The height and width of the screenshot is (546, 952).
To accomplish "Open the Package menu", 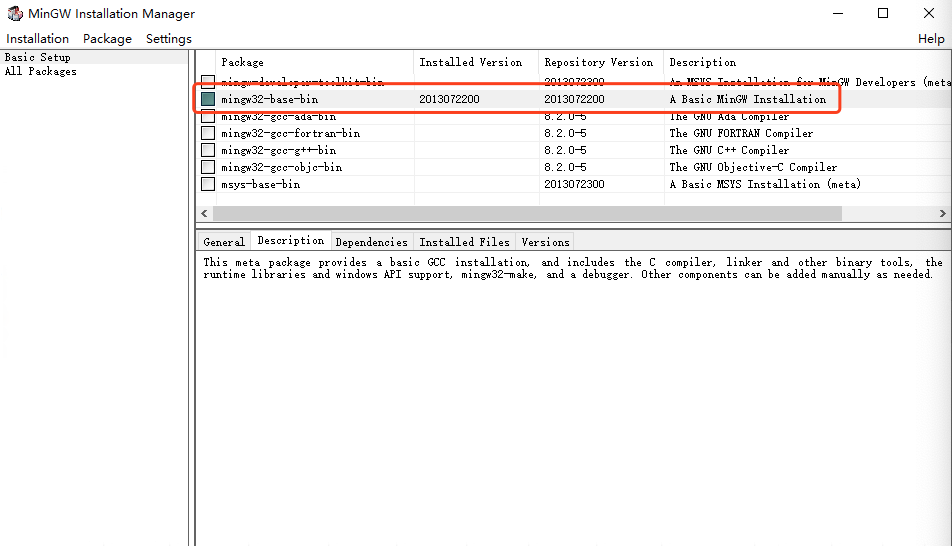I will 107,39.
